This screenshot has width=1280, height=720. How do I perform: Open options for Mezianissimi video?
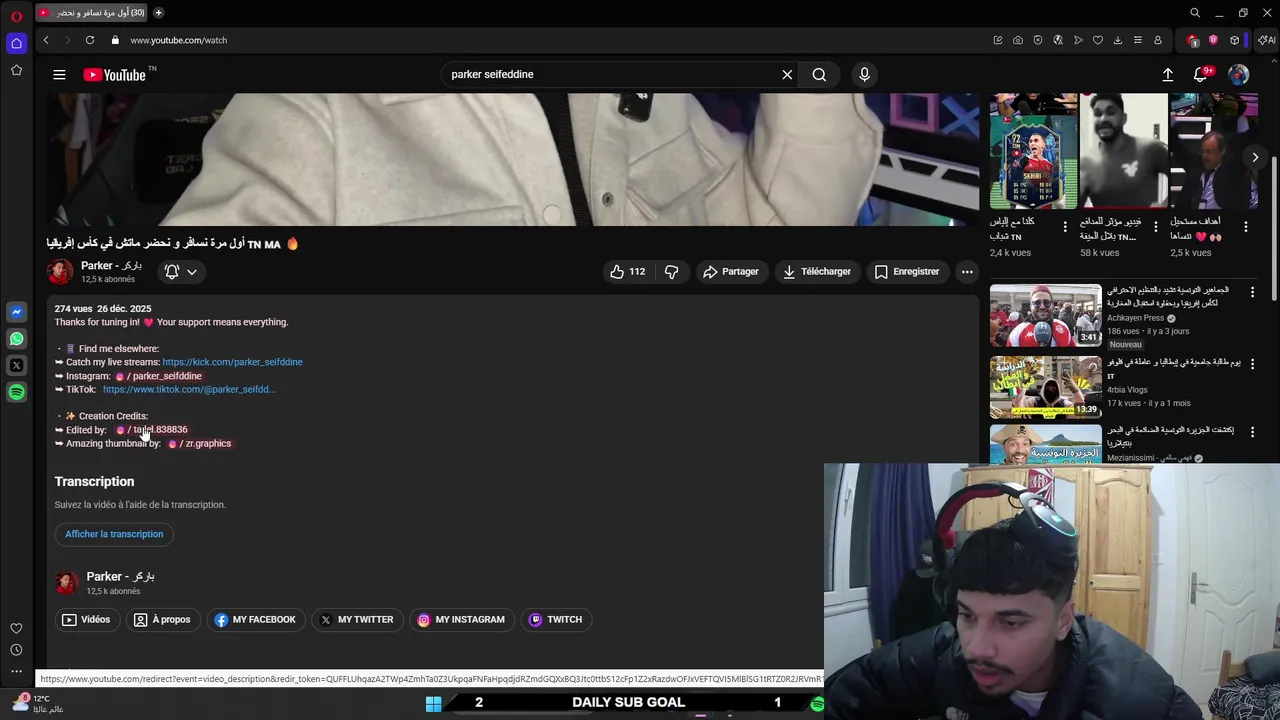1252,432
